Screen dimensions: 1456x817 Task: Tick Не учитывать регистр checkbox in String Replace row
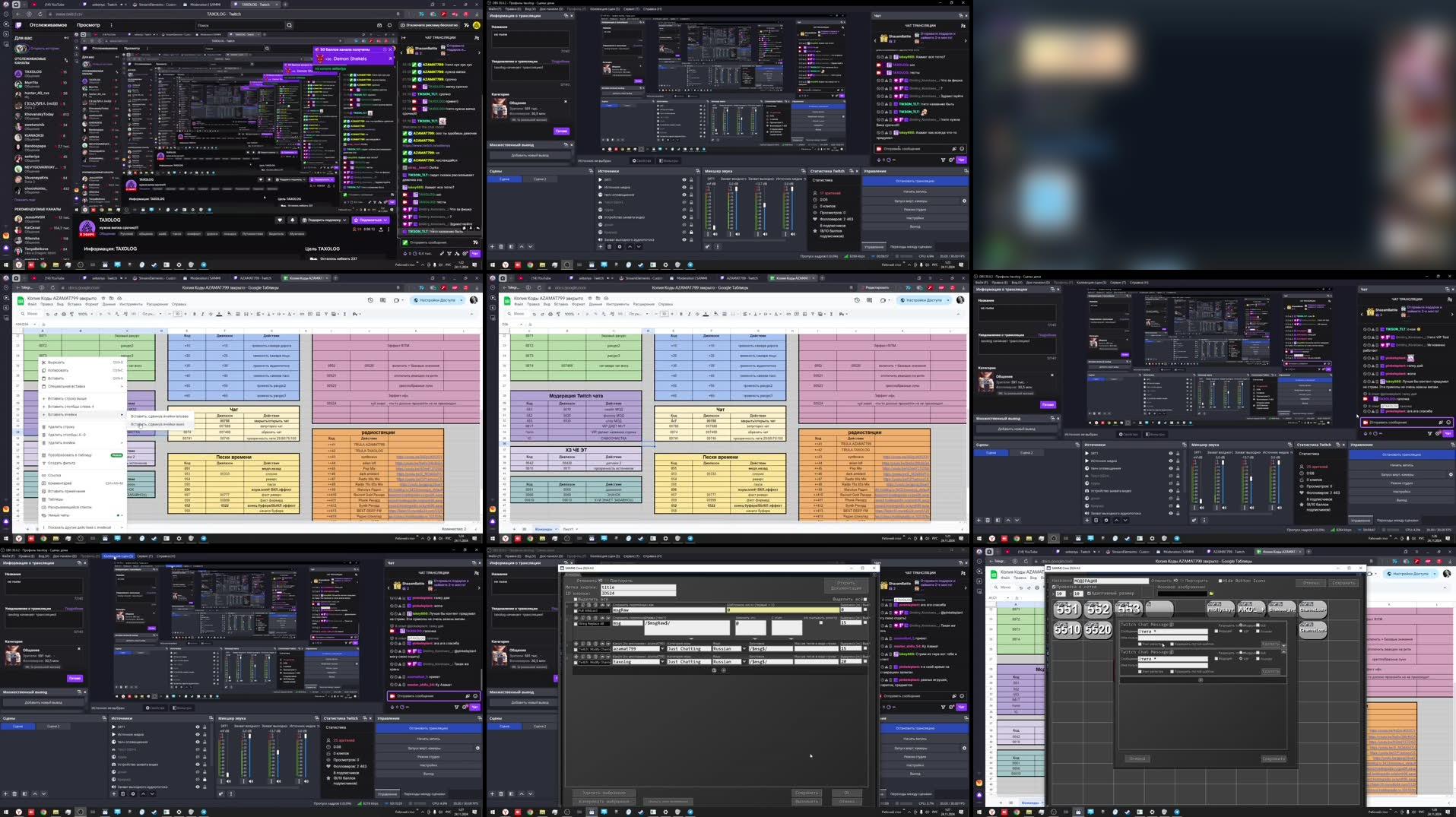(820, 623)
